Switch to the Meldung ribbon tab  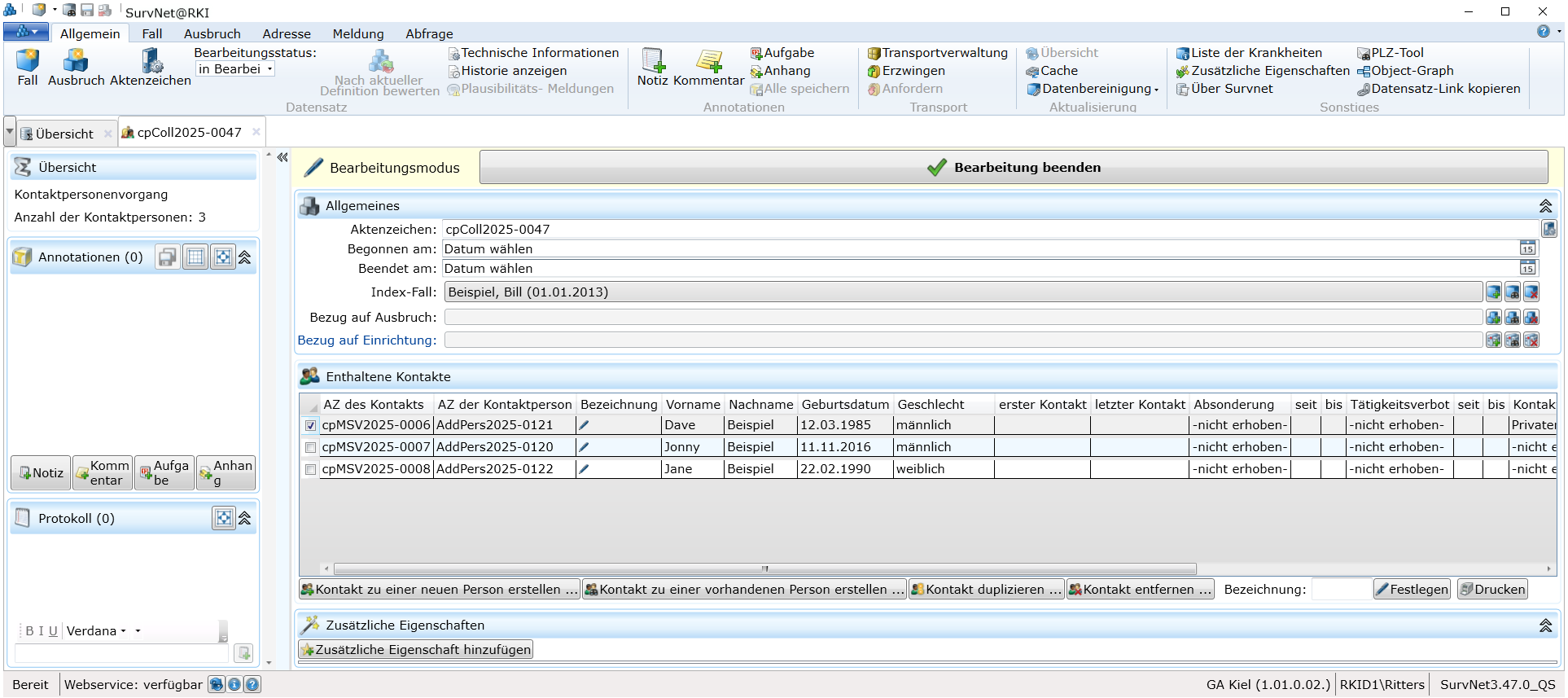pos(357,33)
